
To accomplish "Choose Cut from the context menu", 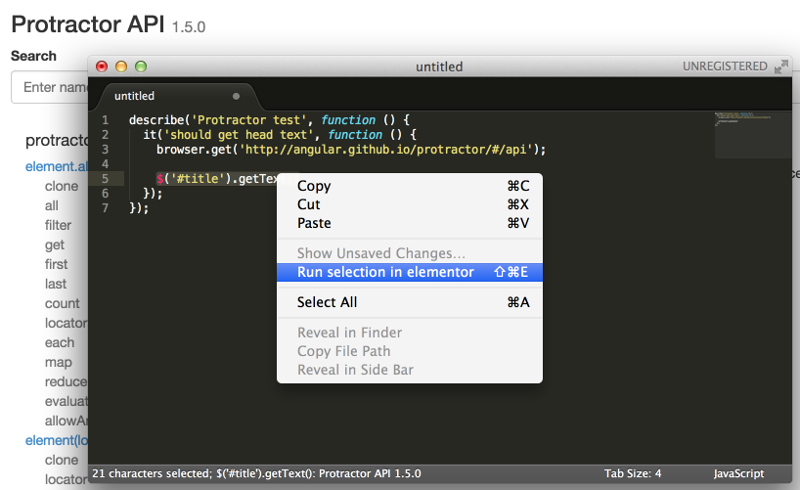I will pos(409,205).
